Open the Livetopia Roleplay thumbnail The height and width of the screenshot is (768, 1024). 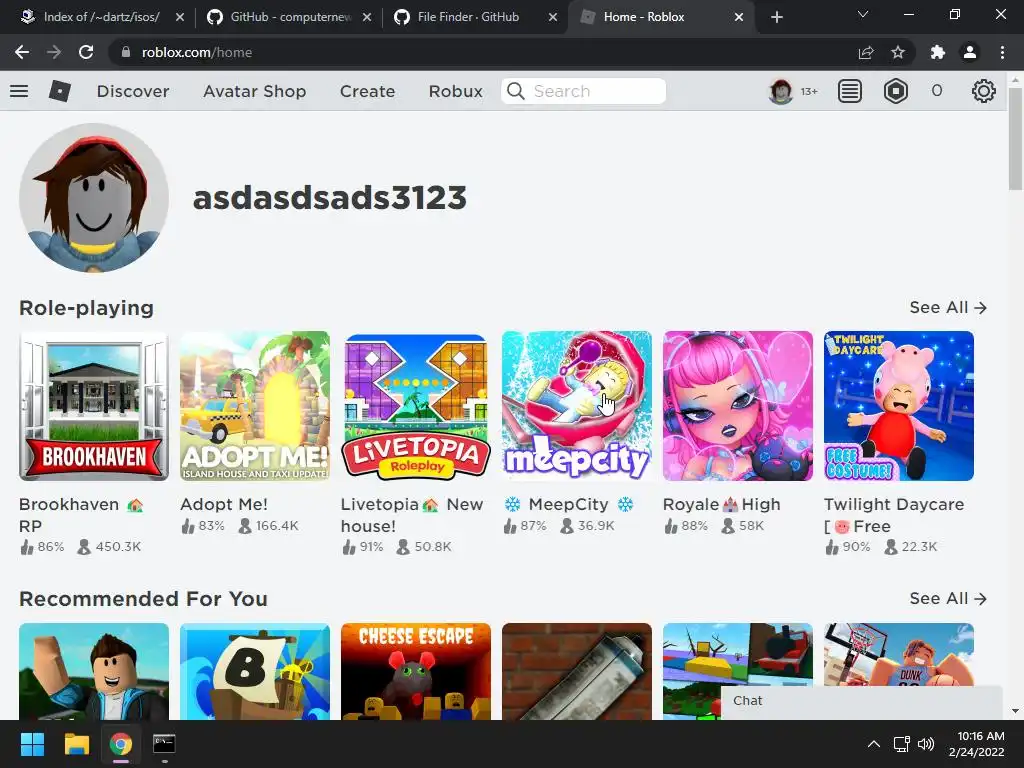pos(416,406)
